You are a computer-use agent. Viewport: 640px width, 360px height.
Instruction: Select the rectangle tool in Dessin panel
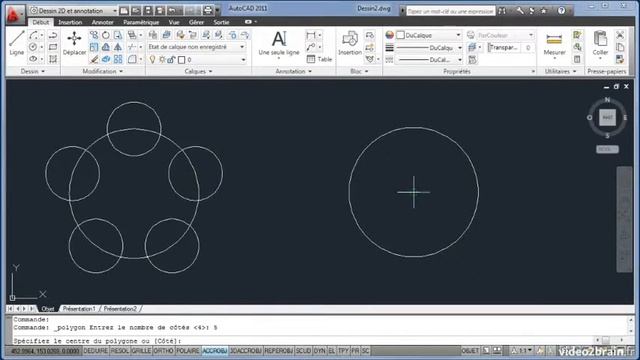tap(53, 47)
